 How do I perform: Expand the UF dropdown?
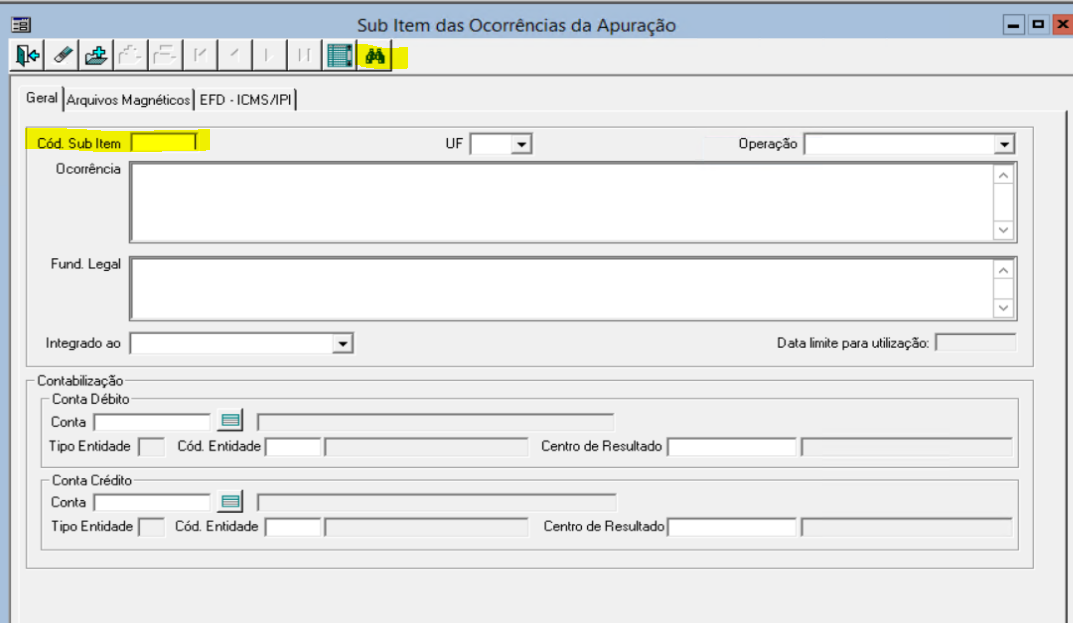point(521,144)
